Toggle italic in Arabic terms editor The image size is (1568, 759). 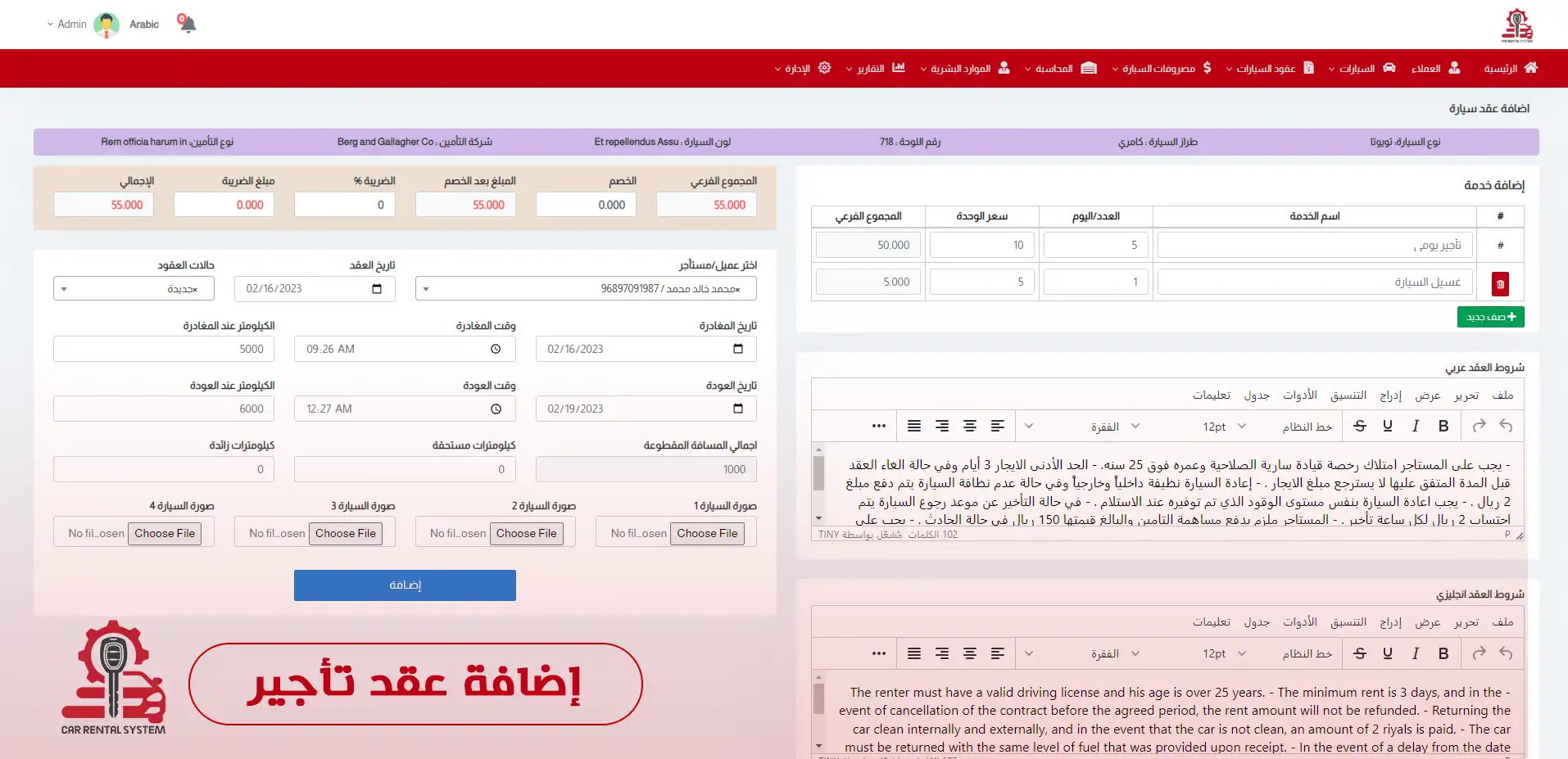1416,426
